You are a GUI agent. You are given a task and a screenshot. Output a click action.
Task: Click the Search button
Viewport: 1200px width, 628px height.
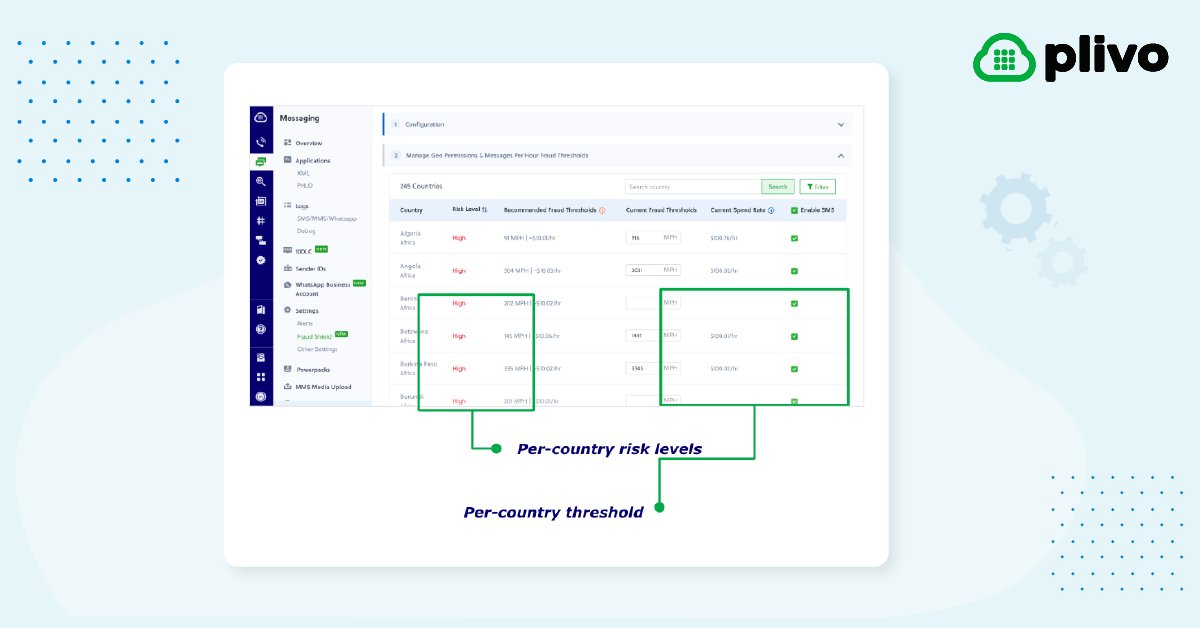(777, 187)
